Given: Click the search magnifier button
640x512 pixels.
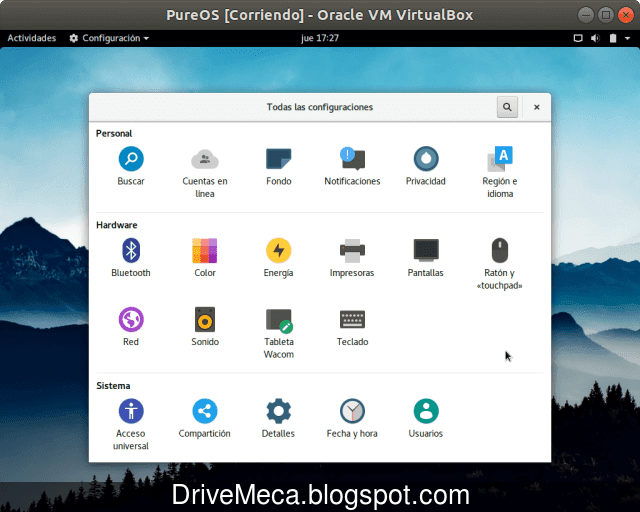Looking at the screenshot, I should [x=507, y=107].
